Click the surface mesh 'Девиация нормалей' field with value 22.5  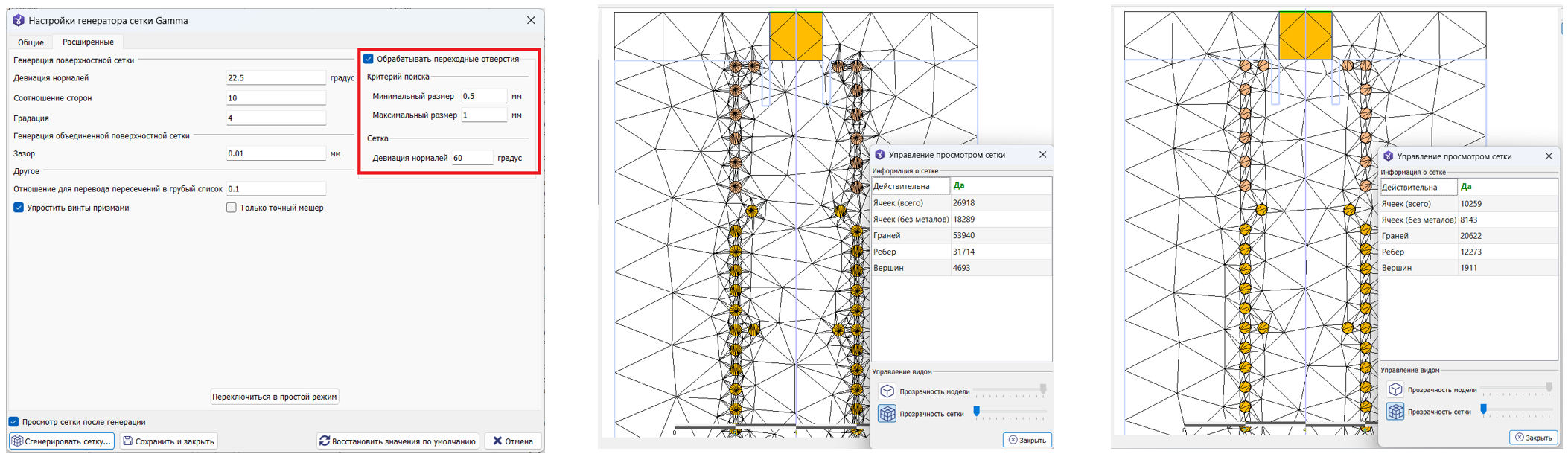pos(276,77)
